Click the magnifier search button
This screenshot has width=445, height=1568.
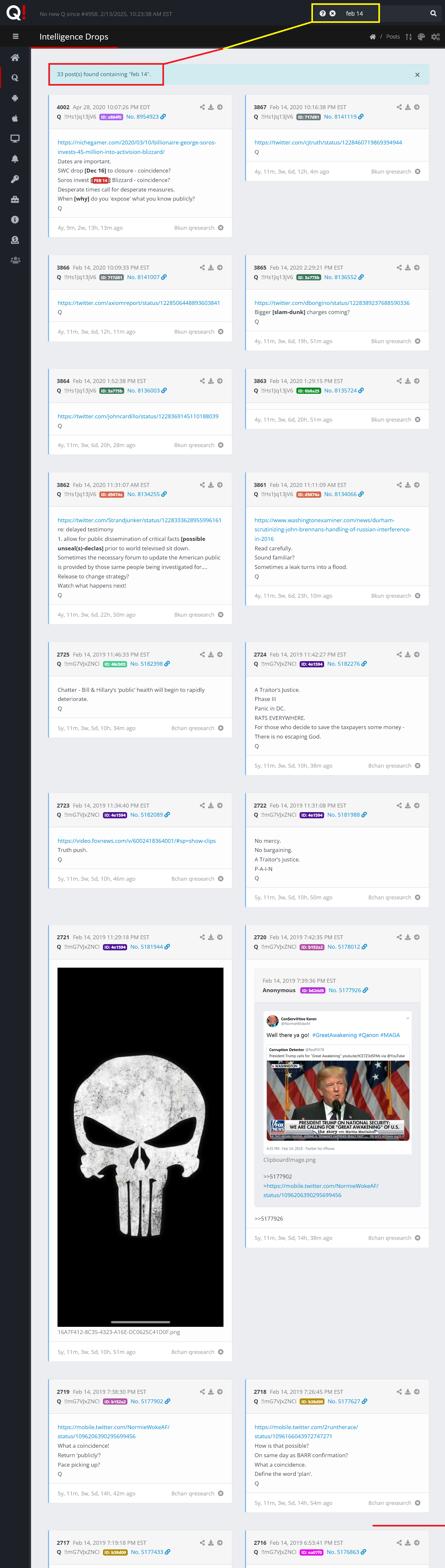pos(434,13)
